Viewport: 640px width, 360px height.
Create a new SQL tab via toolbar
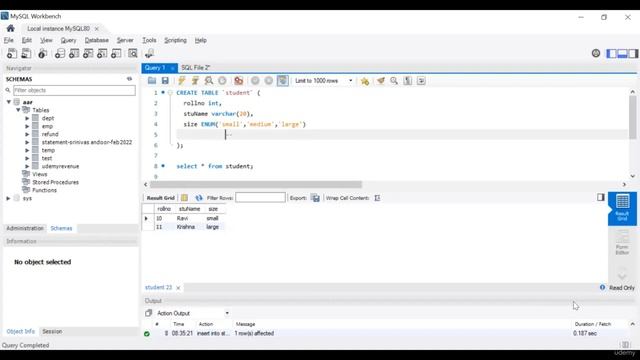[12, 53]
